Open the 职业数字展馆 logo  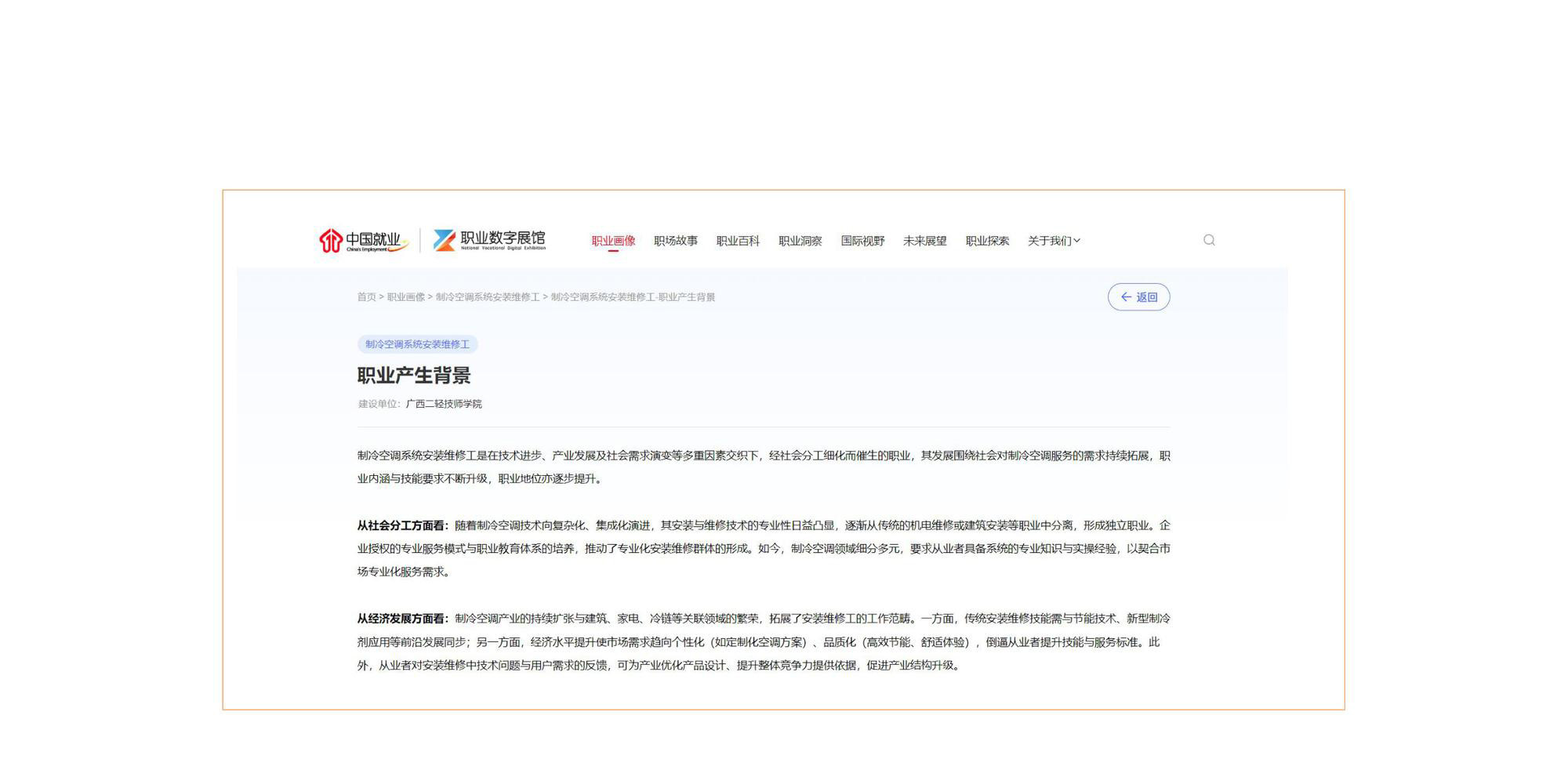pyautogui.click(x=489, y=240)
